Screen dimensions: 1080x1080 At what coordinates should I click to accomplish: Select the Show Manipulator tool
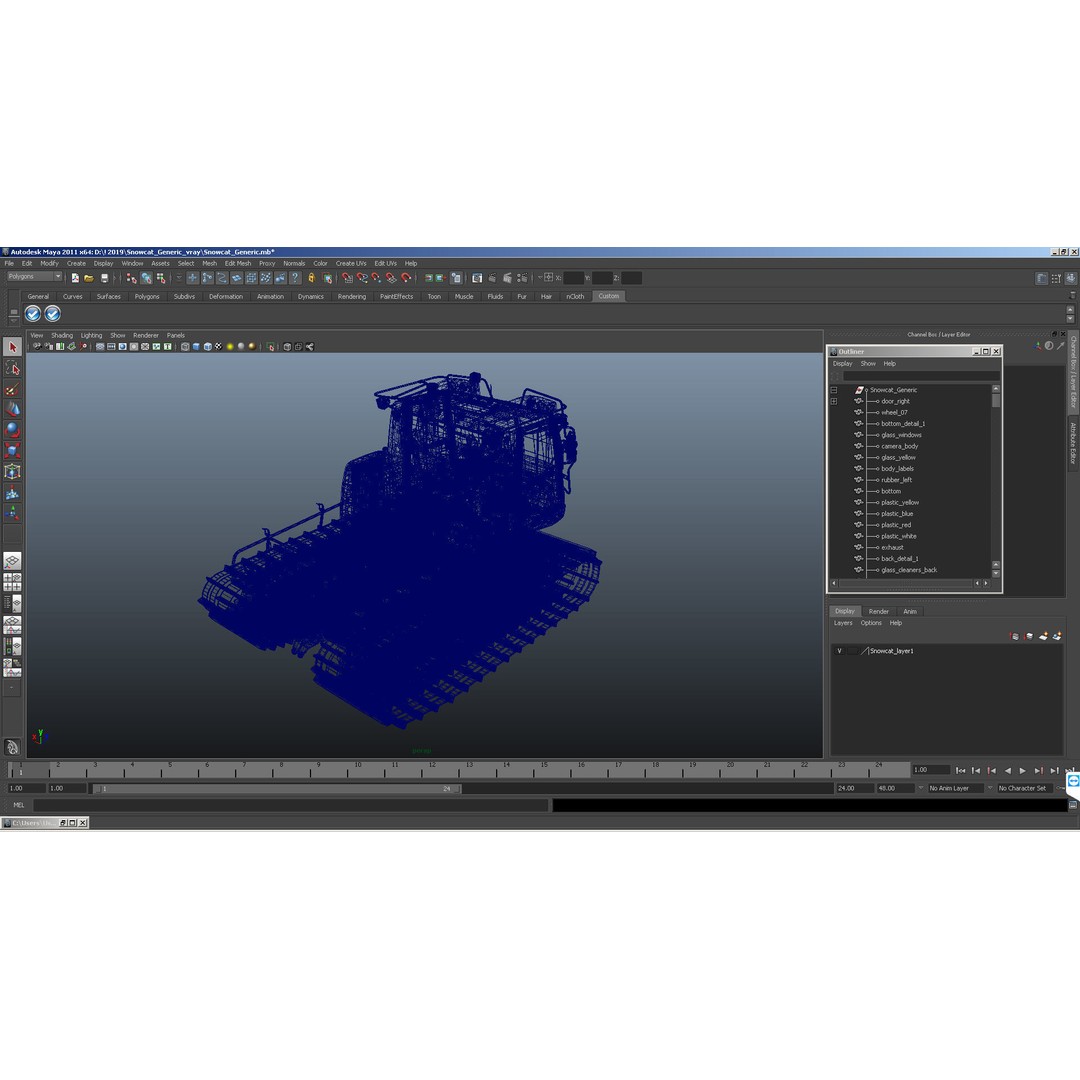12,513
